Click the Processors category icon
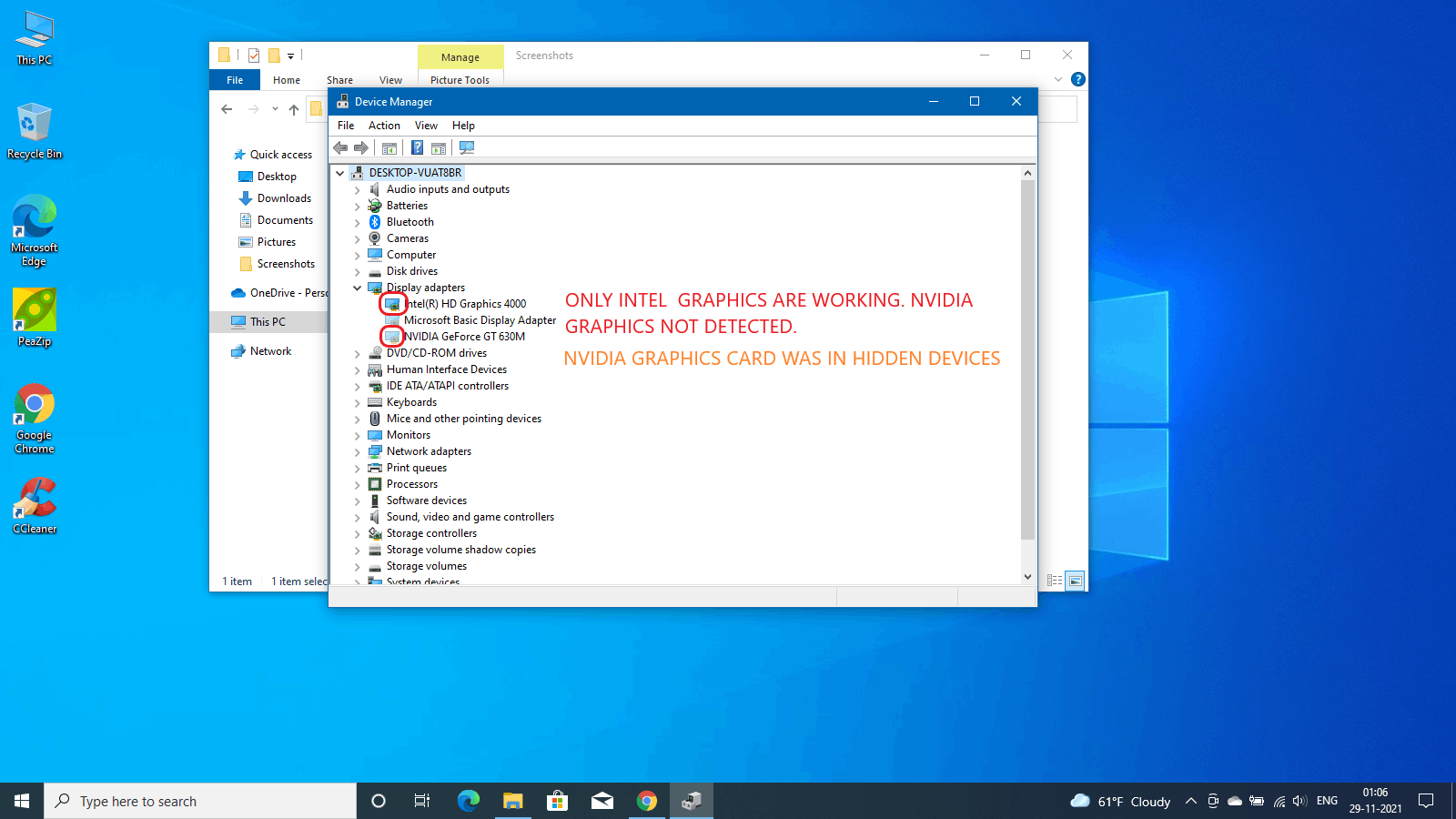The height and width of the screenshot is (819, 1456). click(x=375, y=484)
